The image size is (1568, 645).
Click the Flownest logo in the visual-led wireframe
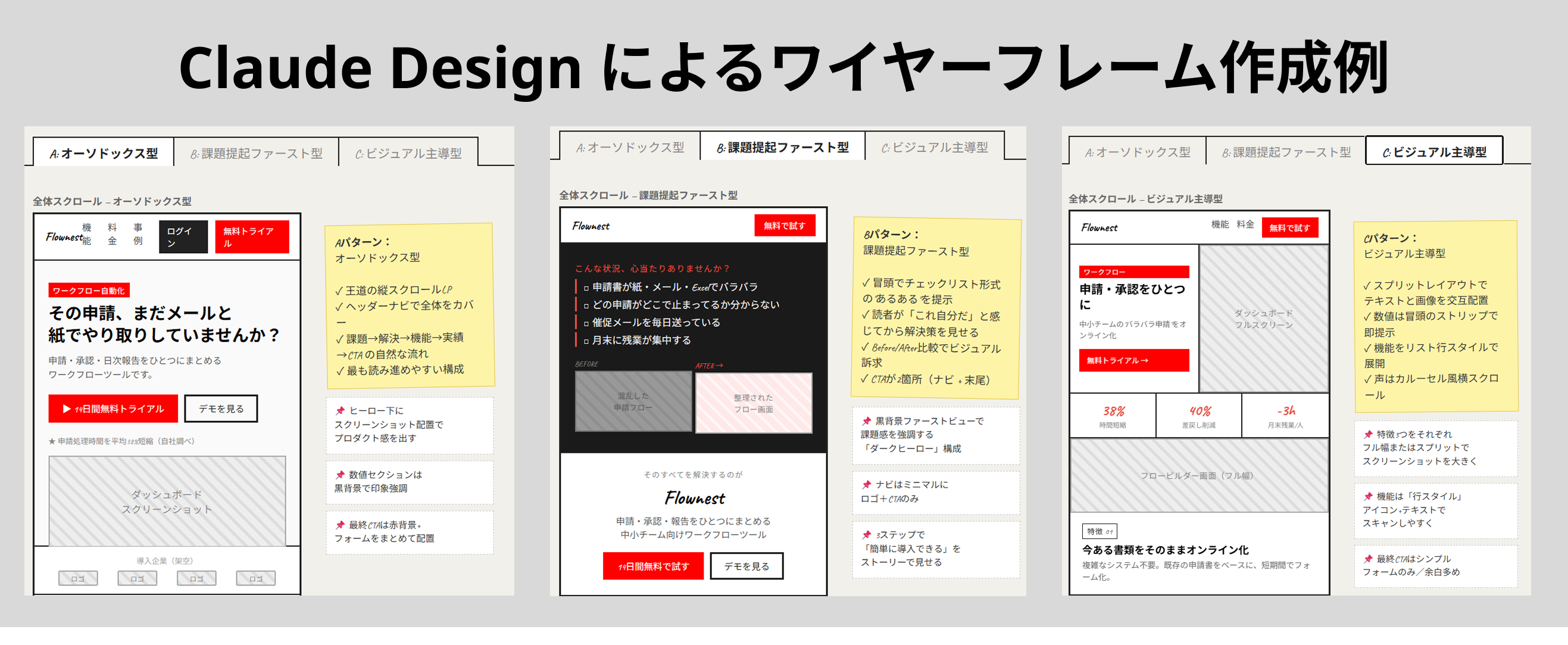(x=1100, y=227)
